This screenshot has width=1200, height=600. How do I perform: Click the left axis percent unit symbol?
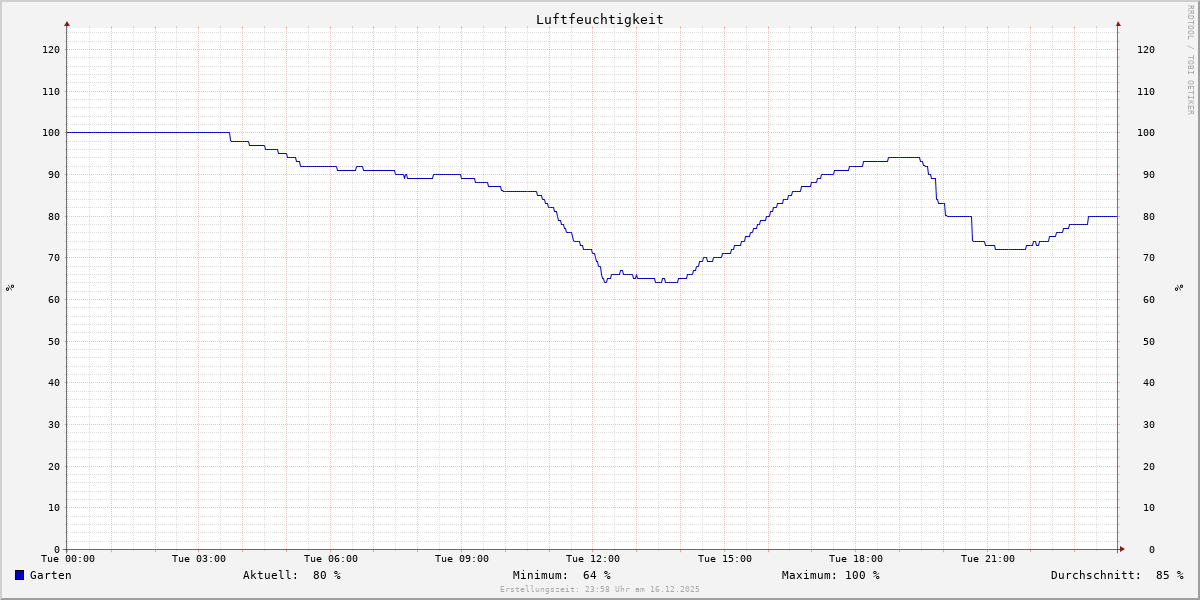click(10, 288)
